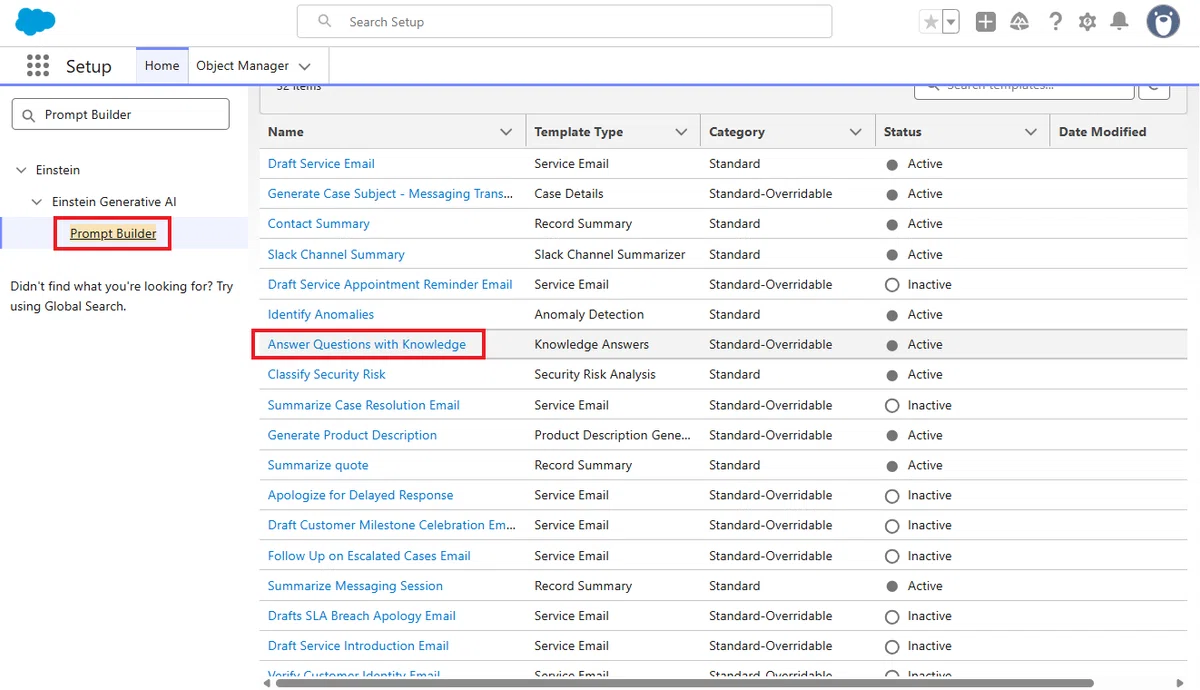Image resolution: width=1200 pixels, height=690 pixels.
Task: Open Generate Case Subject - Messaging template
Action: click(x=390, y=194)
